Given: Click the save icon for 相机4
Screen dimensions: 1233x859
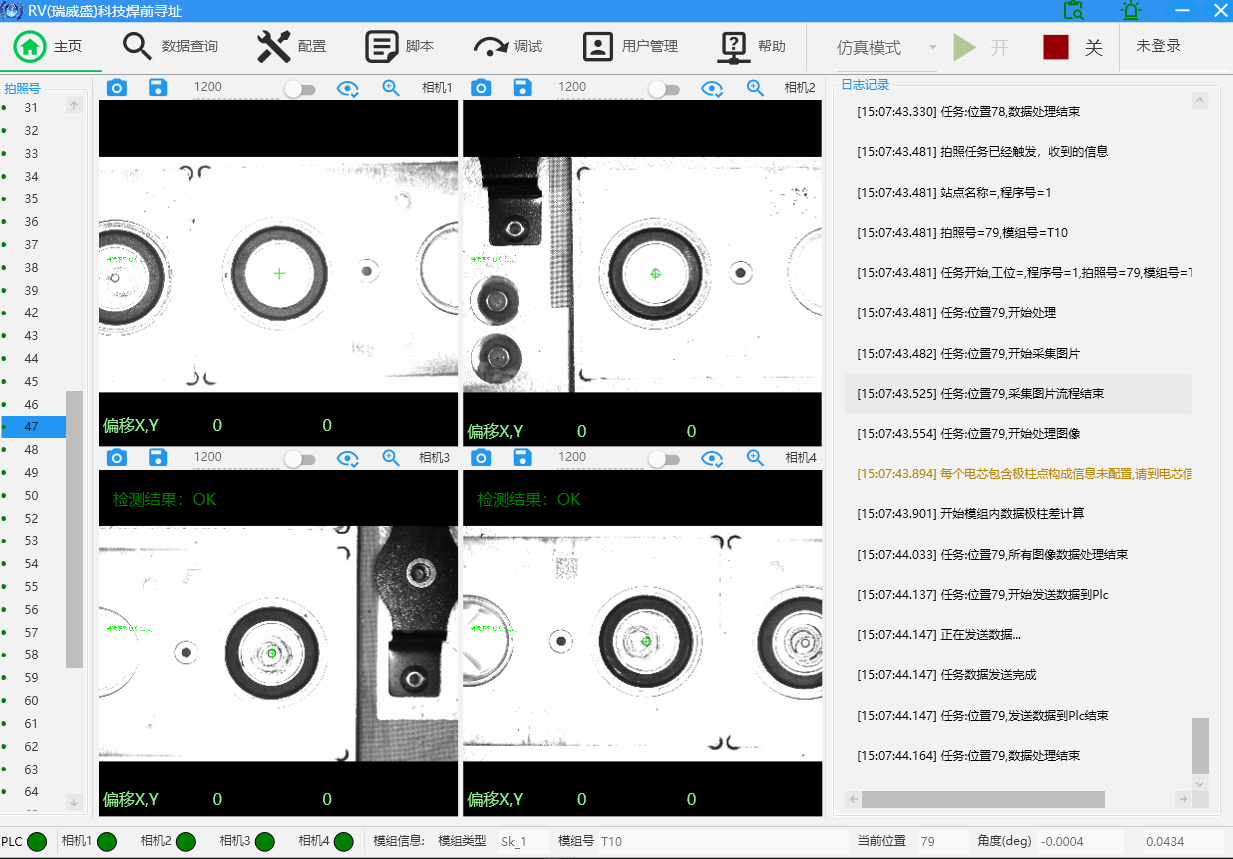Looking at the screenshot, I should [522, 457].
